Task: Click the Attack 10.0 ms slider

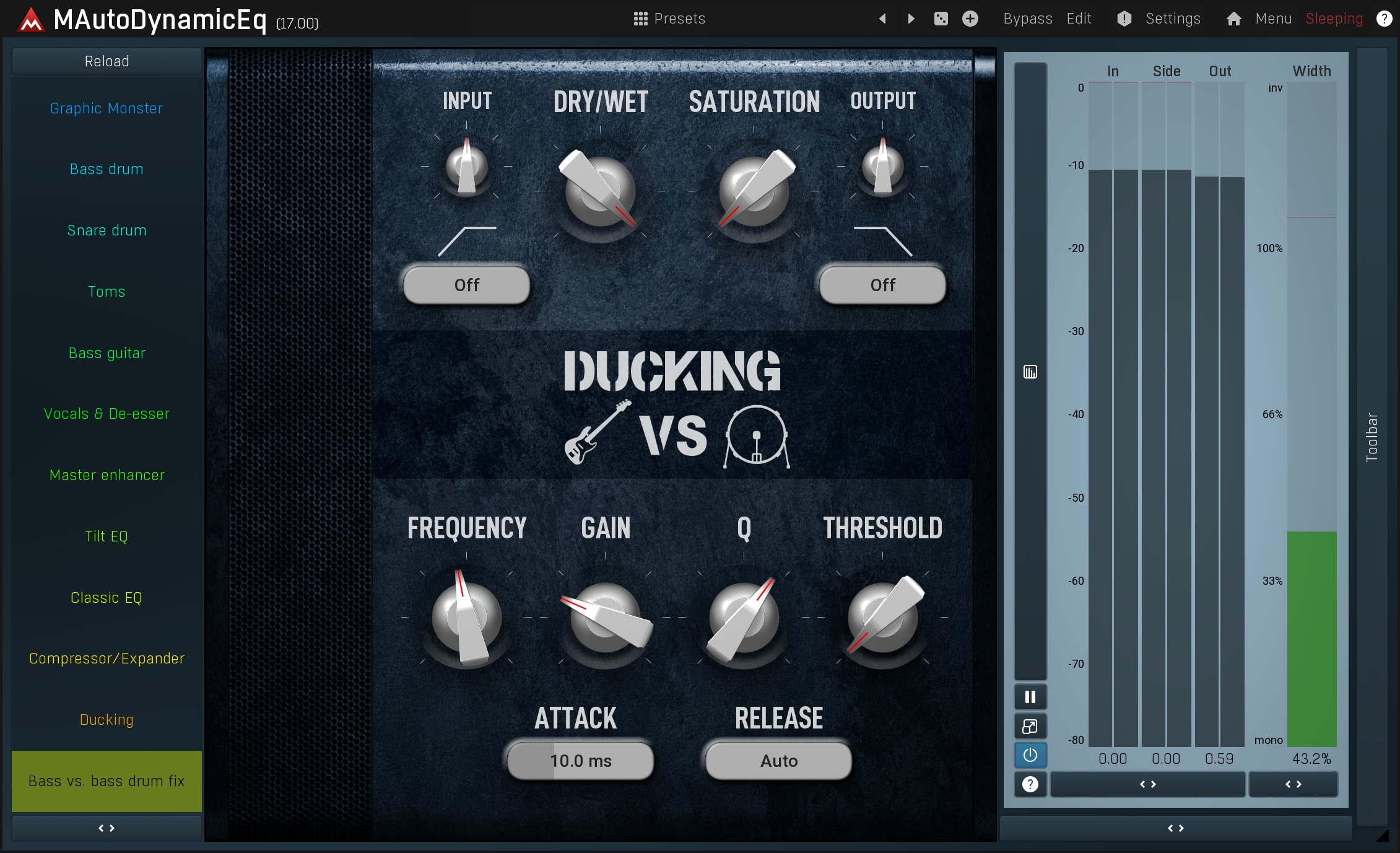Action: click(x=580, y=761)
